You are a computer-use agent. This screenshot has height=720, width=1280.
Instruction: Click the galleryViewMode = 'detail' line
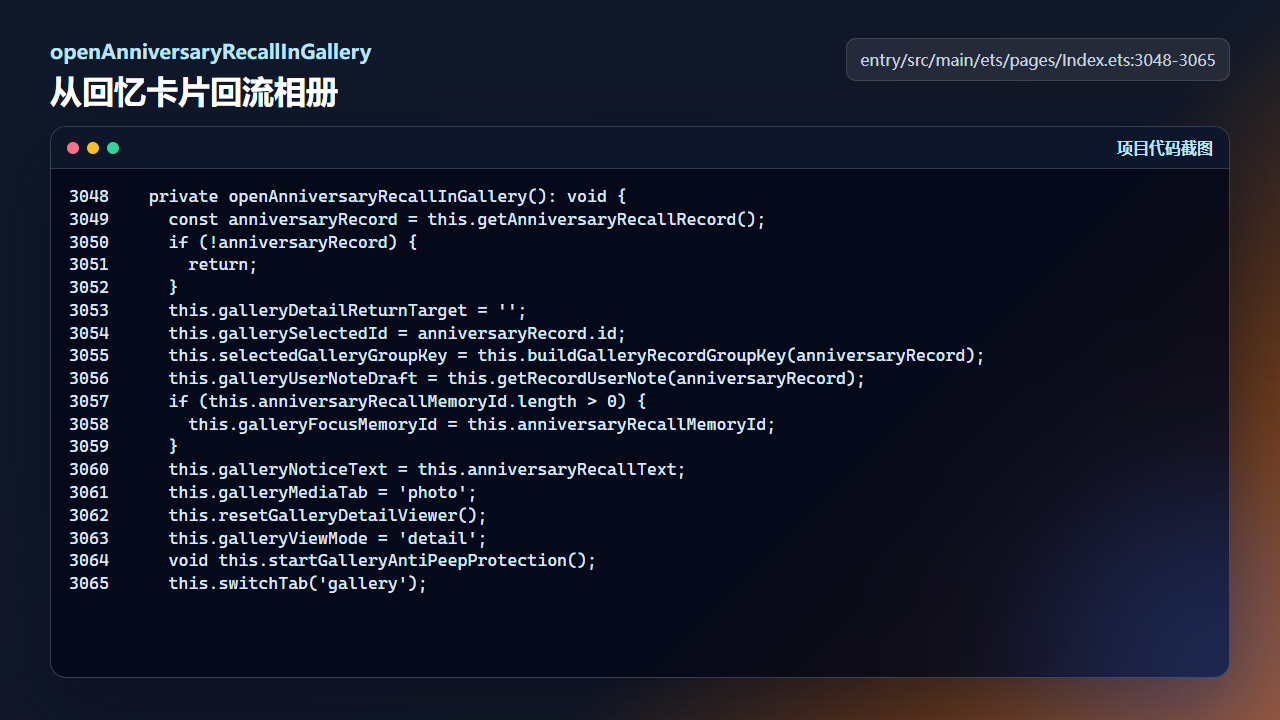[x=328, y=539]
